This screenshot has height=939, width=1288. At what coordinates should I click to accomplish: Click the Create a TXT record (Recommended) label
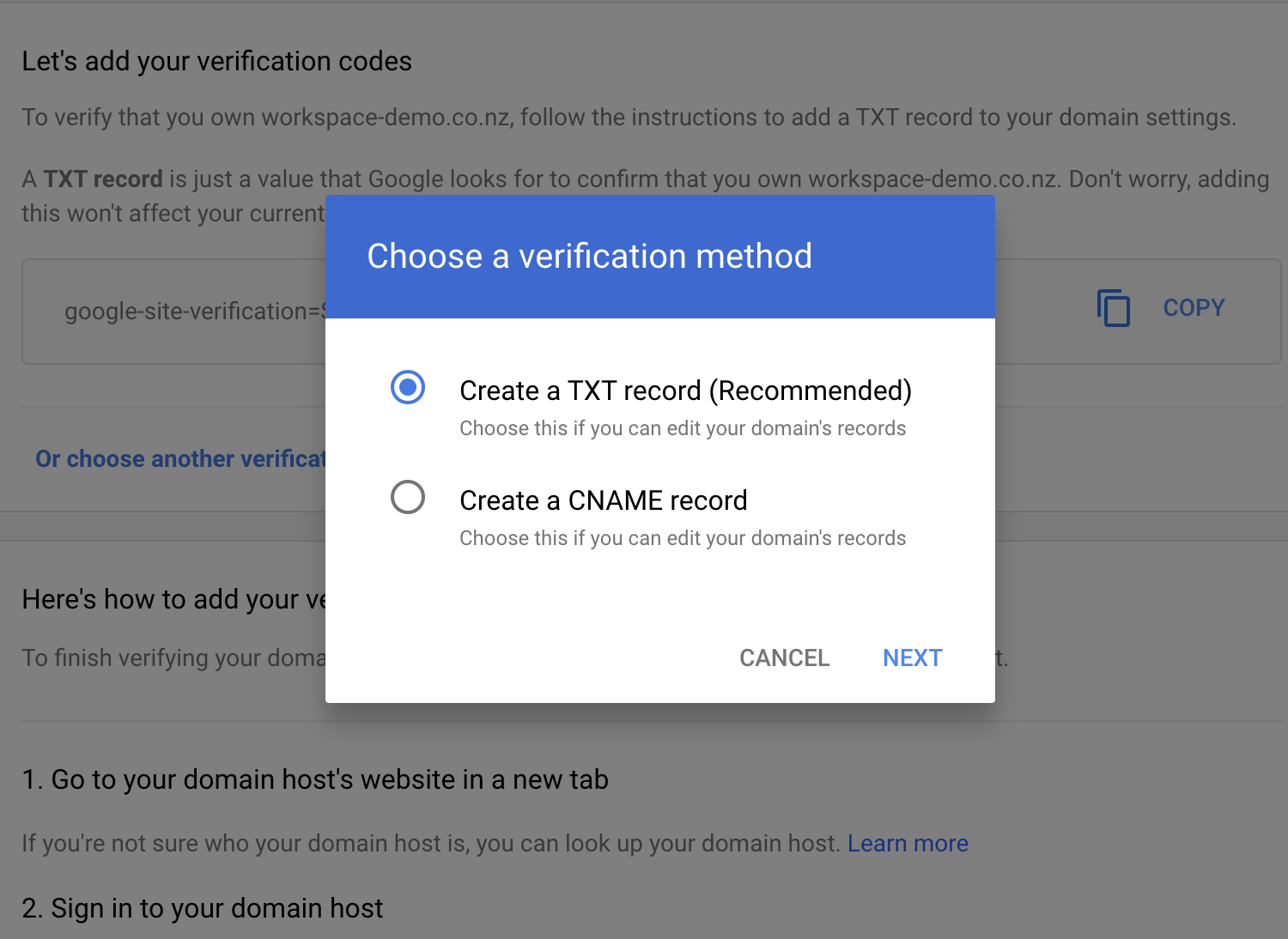(x=685, y=391)
